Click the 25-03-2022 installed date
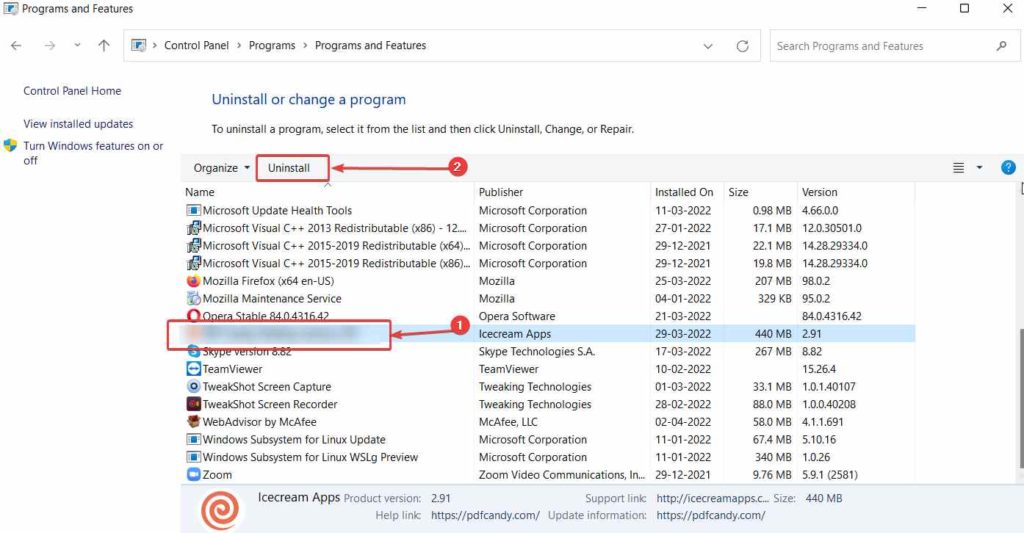Image resolution: width=1024 pixels, height=533 pixels. (x=683, y=281)
